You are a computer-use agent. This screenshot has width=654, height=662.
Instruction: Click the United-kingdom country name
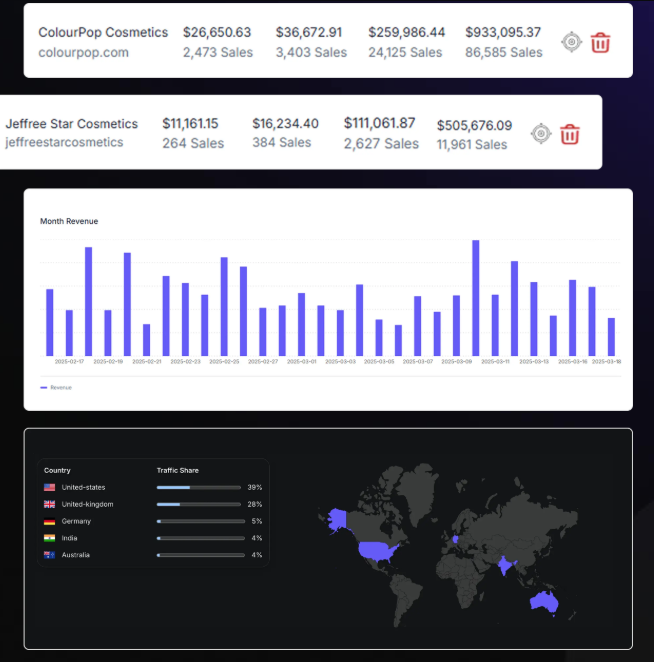(x=87, y=504)
